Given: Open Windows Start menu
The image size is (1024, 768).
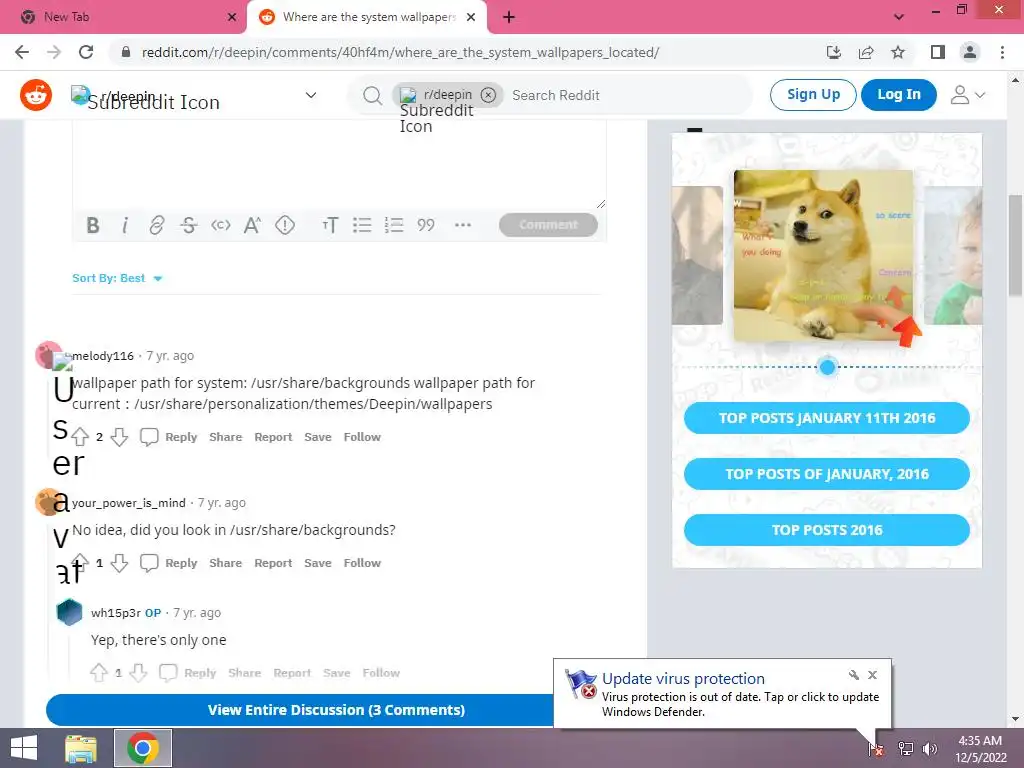Looking at the screenshot, I should click(24, 748).
